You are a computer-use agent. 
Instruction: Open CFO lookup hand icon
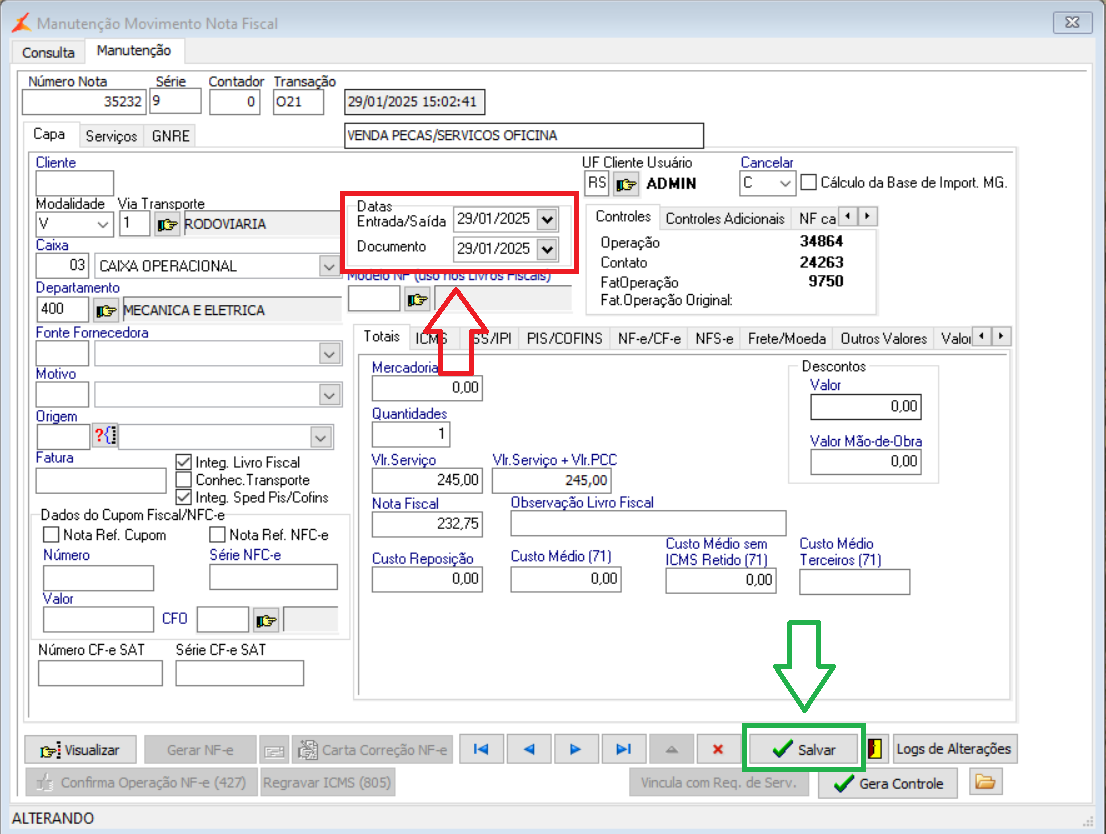pyautogui.click(x=266, y=620)
